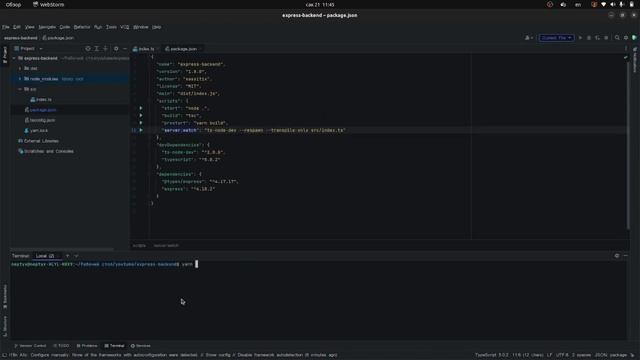
Task: Open the Run menu
Action: (98, 27)
